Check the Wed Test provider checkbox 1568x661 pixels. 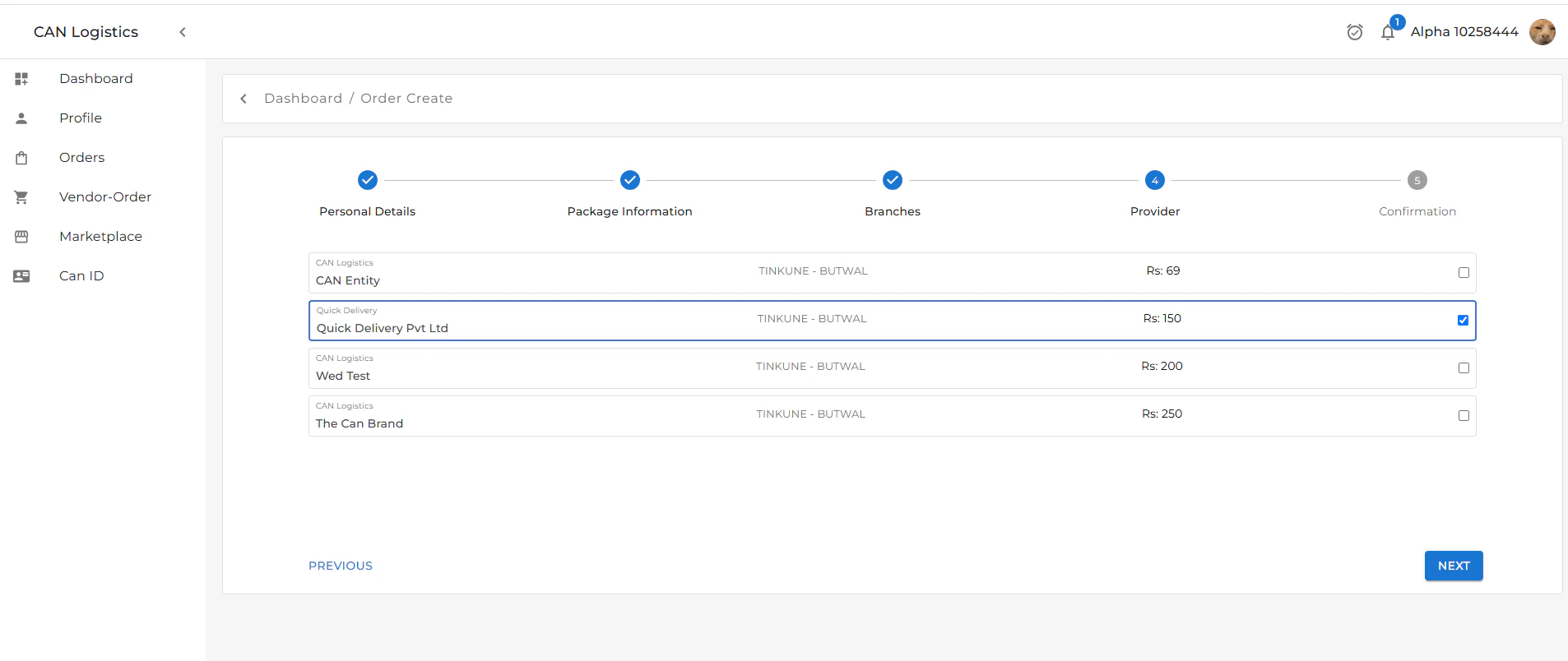point(1464,368)
